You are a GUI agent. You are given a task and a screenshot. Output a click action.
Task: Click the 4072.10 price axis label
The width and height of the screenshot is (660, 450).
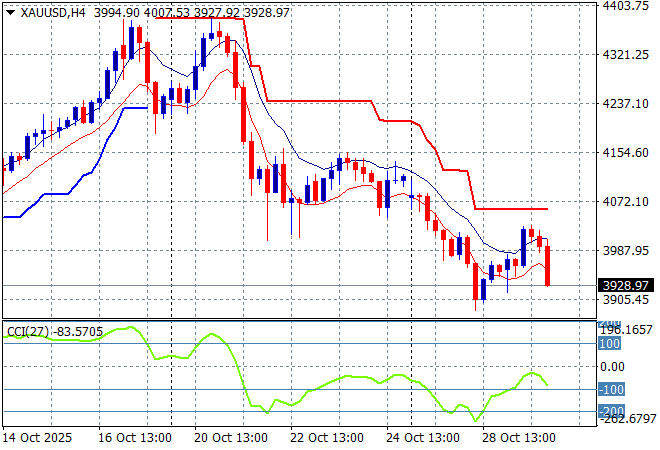(x=625, y=202)
